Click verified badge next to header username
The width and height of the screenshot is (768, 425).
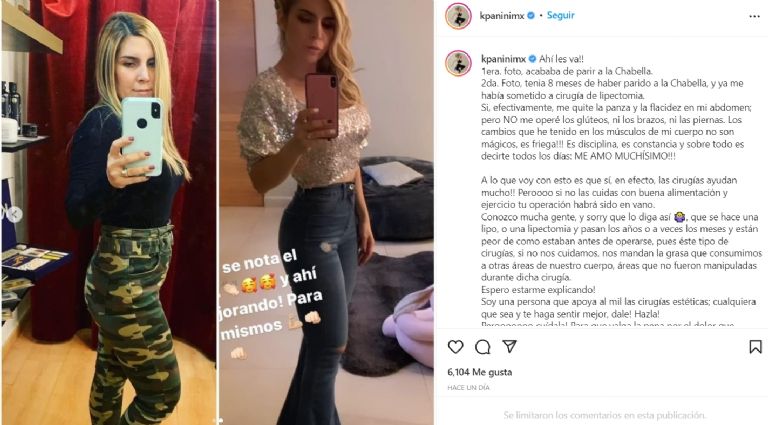pyautogui.click(x=531, y=16)
